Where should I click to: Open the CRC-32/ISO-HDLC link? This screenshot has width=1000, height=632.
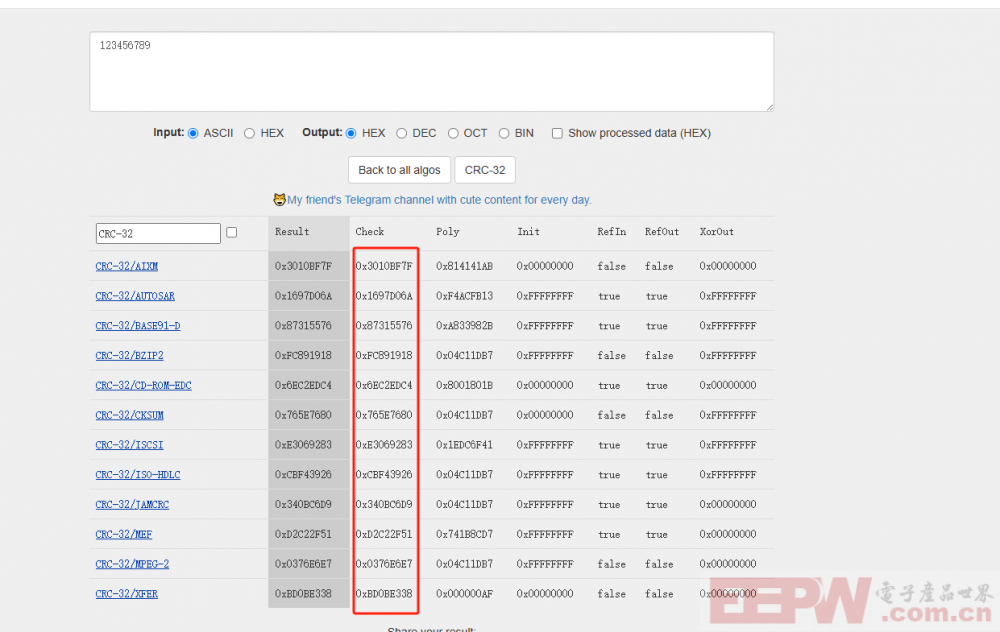click(138, 474)
